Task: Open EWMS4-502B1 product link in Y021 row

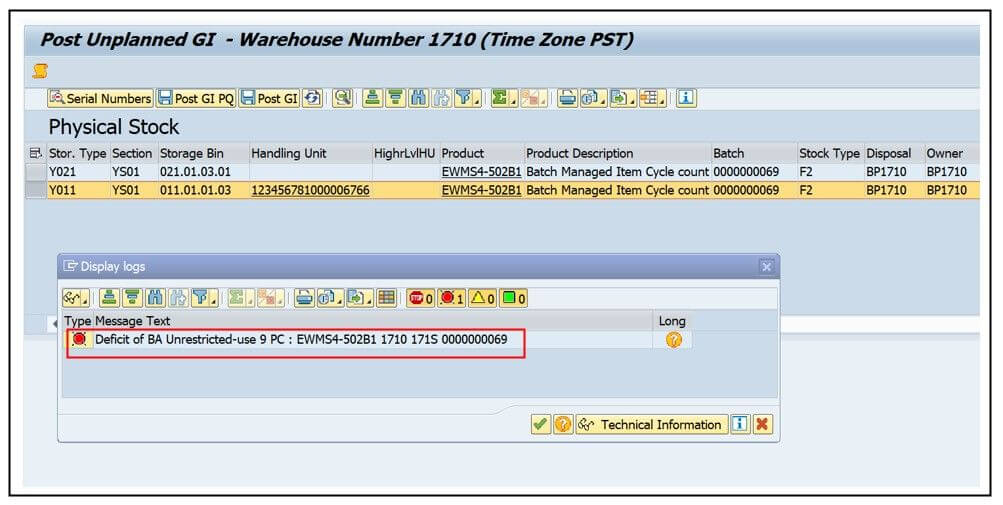Action: point(481,172)
